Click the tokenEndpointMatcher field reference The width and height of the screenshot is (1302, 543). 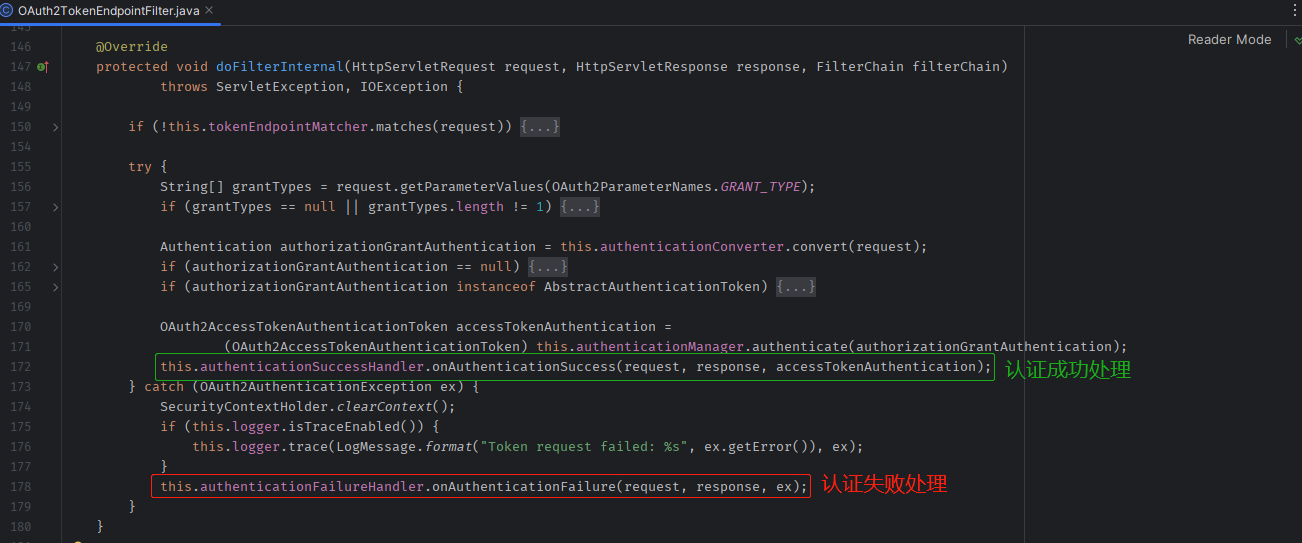(288, 127)
